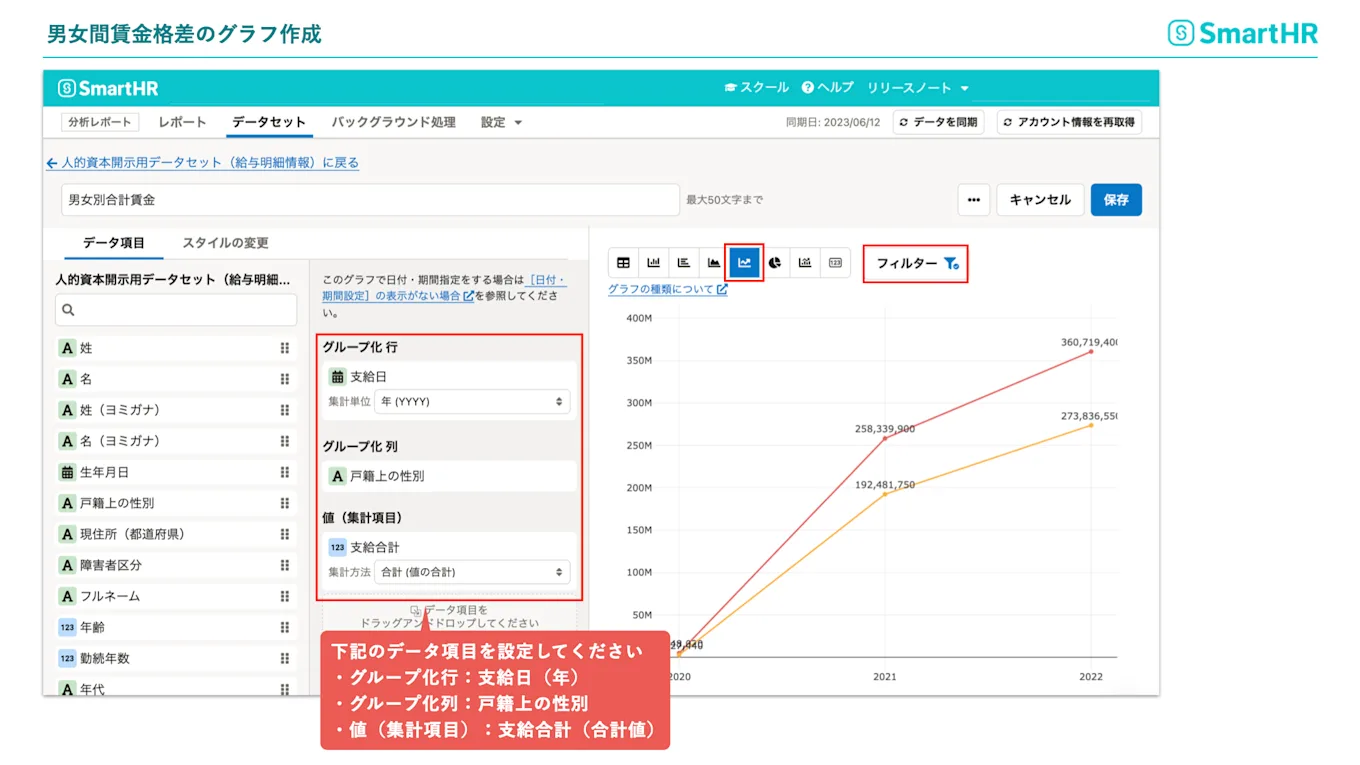
Task: Select the horizontal bar chart icon
Action: tap(684, 263)
